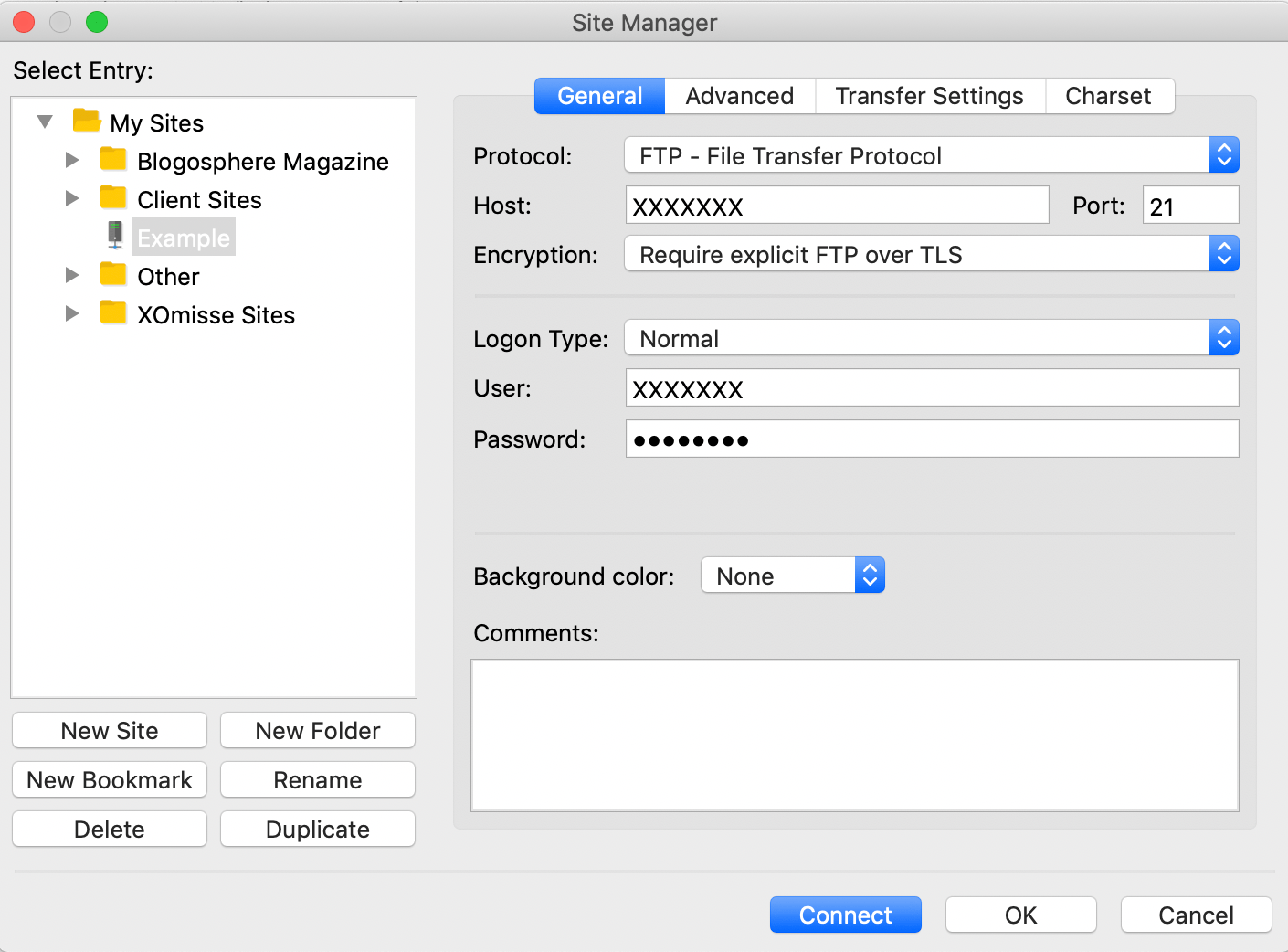Click the Blogosphere Magazine folder icon

click(113, 159)
